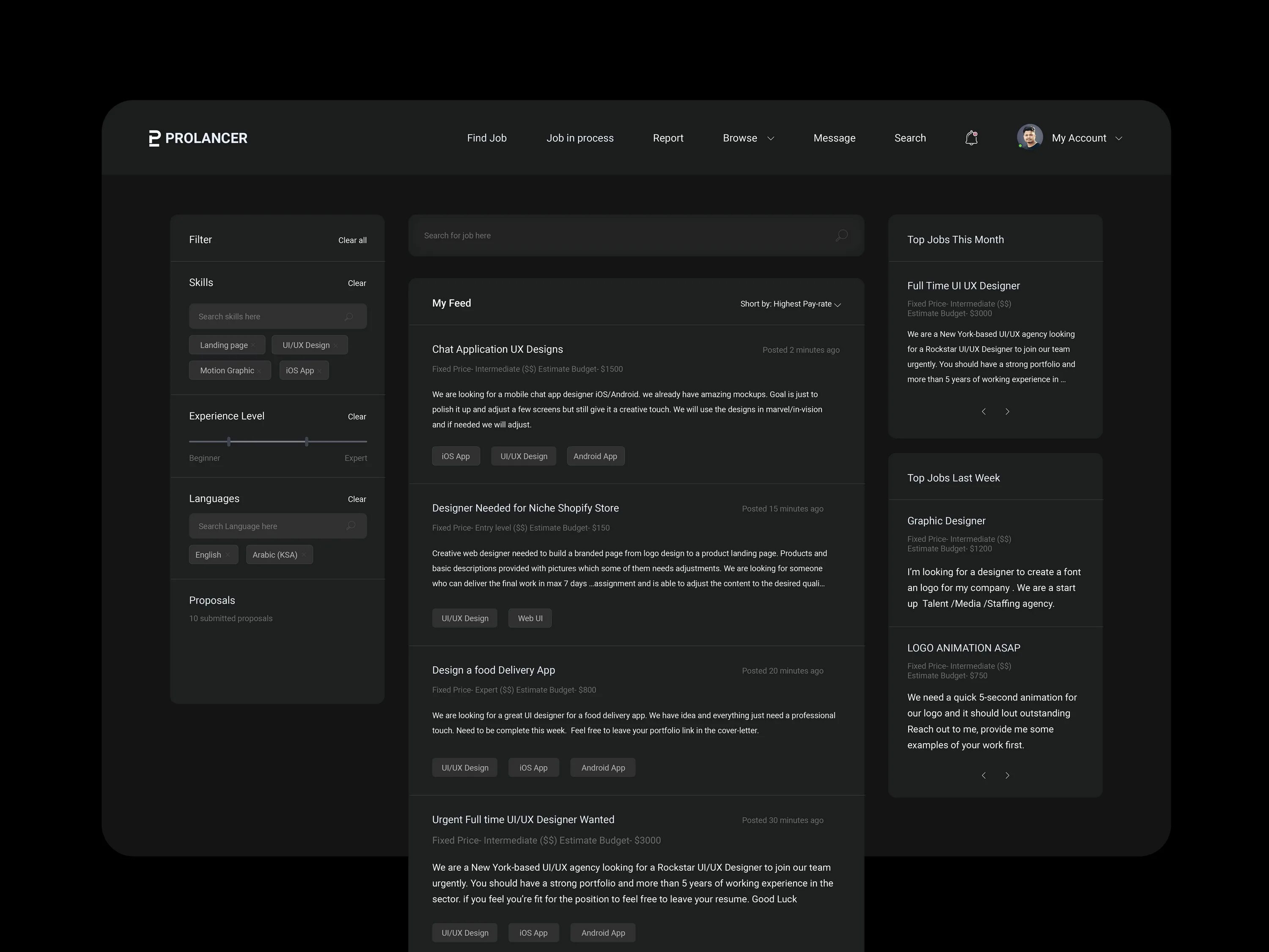Go to previous Top Jobs Last Week
Image resolution: width=1269 pixels, height=952 pixels.
point(984,775)
